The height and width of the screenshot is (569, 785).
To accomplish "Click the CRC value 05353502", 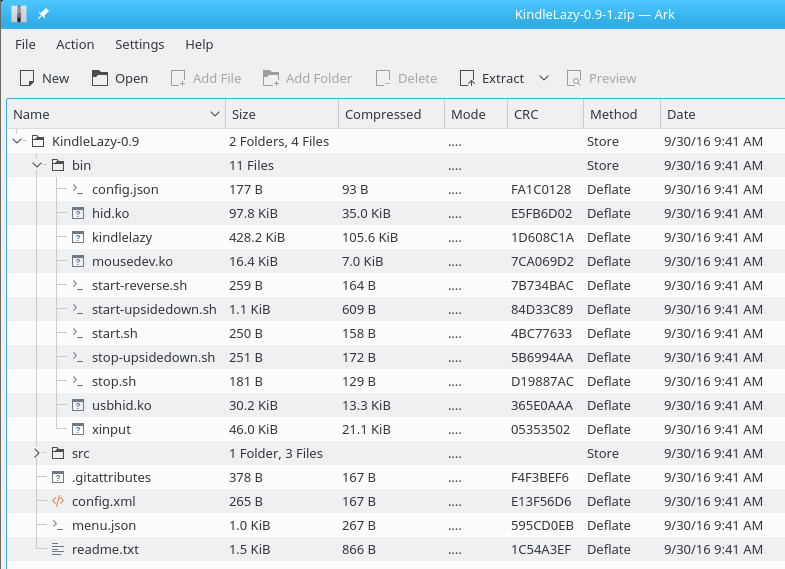I will tap(540, 429).
